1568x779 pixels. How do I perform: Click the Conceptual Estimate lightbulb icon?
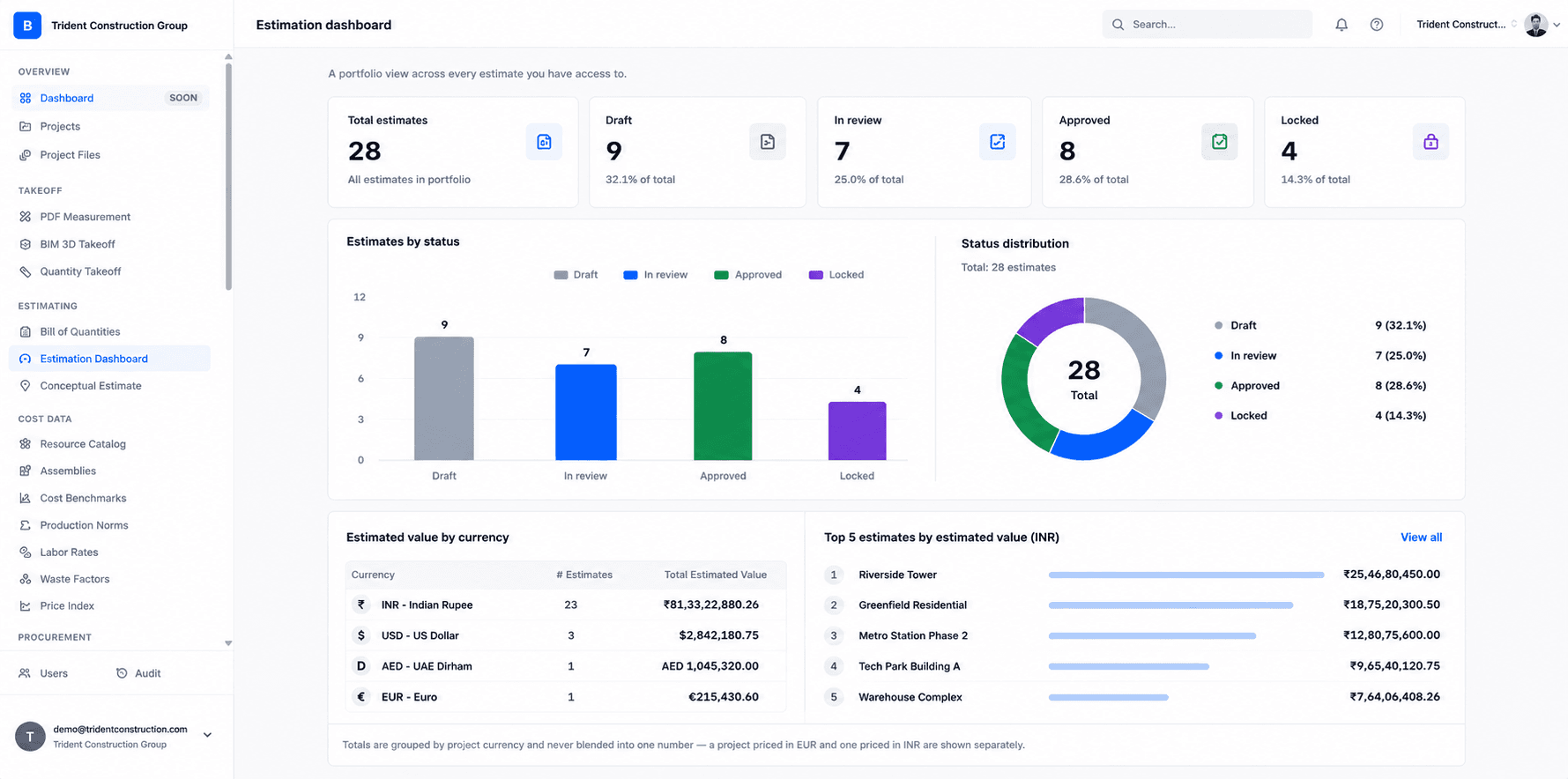[26, 386]
